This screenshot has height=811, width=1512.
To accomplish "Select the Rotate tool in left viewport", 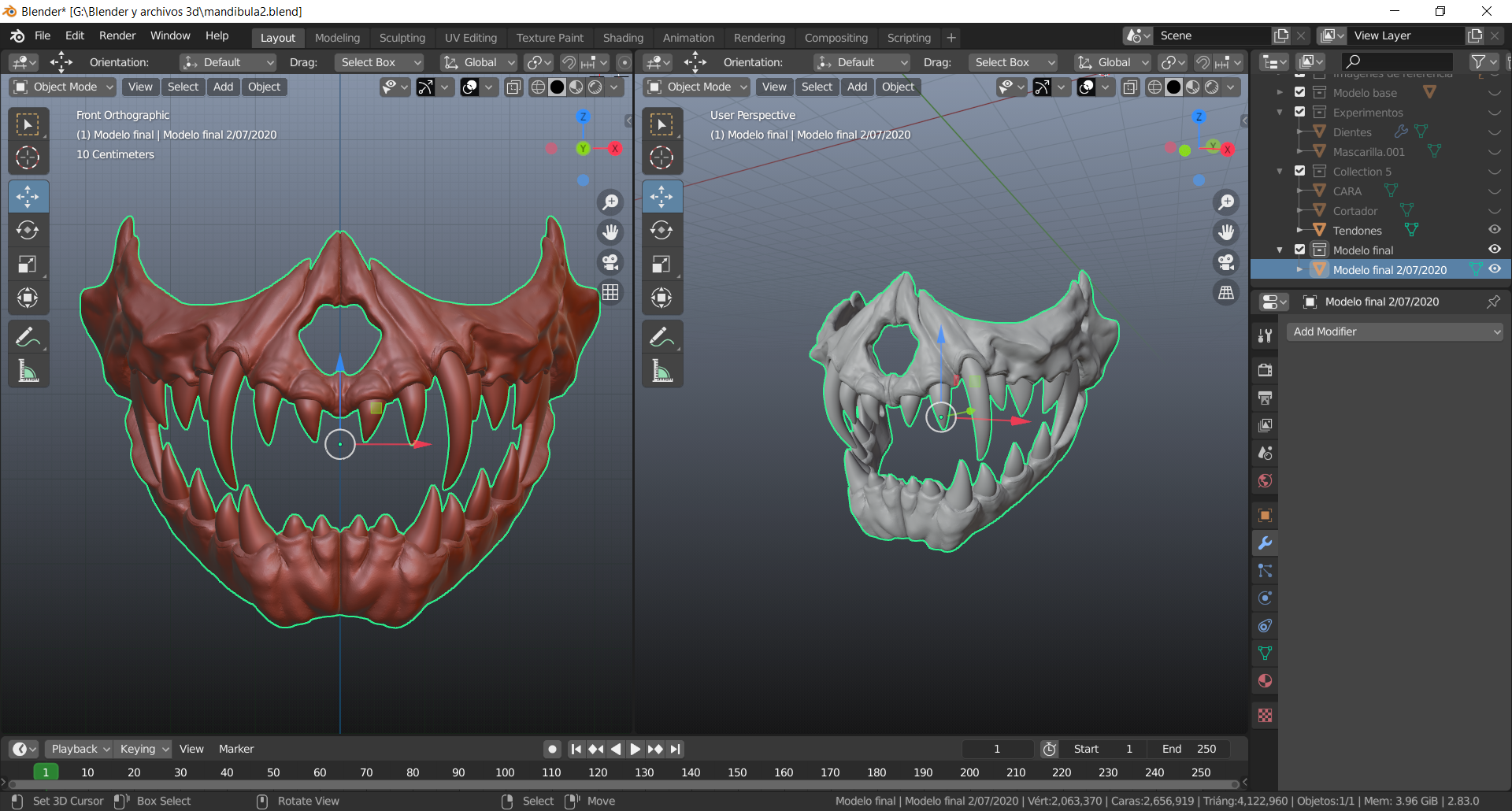I will [x=28, y=230].
